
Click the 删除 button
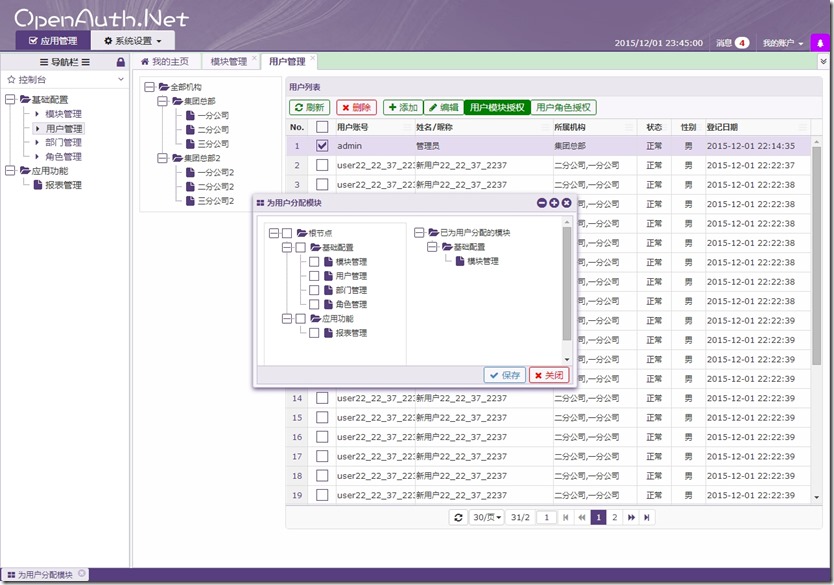click(x=356, y=107)
